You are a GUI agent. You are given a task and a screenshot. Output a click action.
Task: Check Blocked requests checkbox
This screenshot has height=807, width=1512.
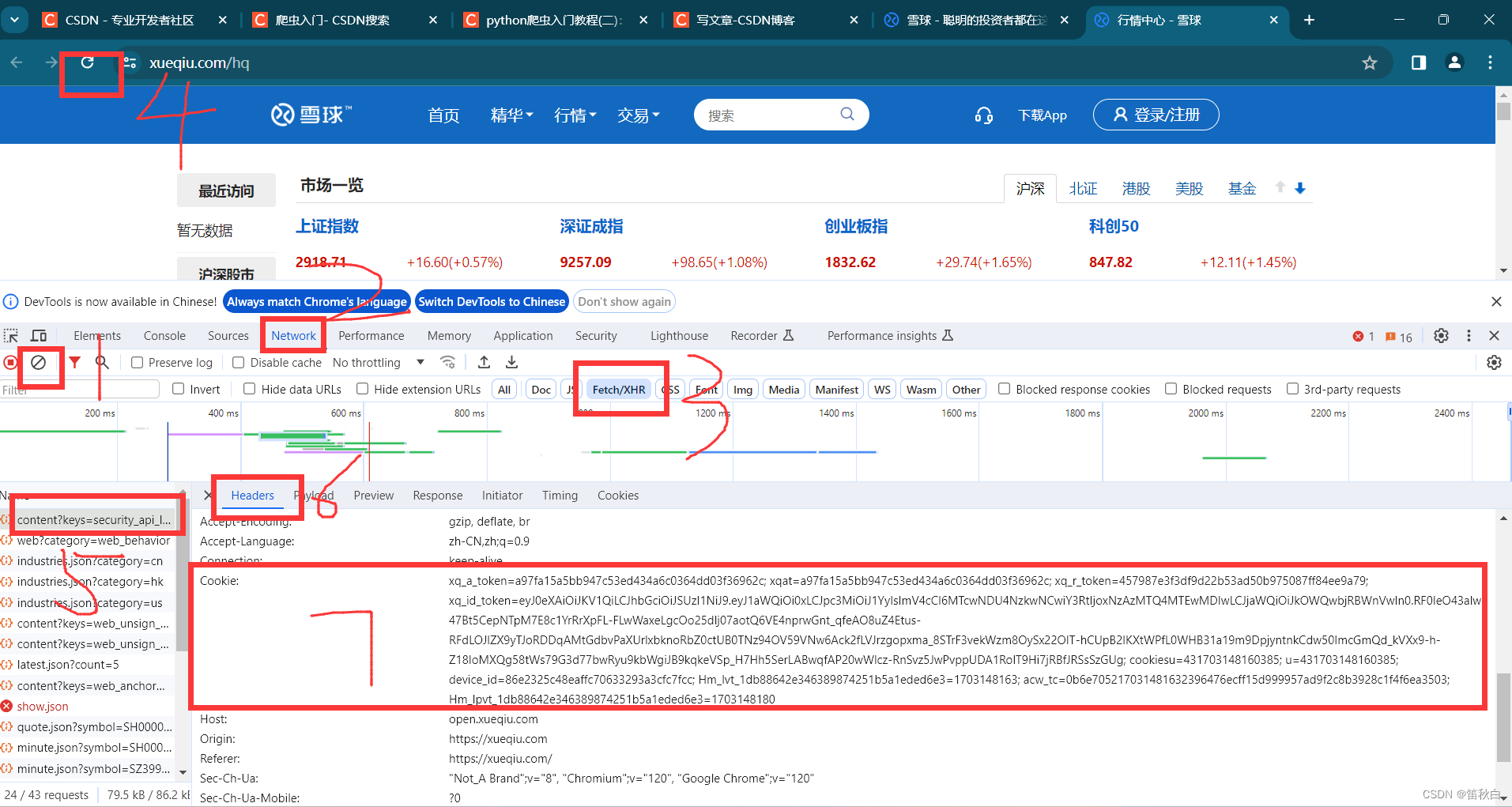(1171, 389)
